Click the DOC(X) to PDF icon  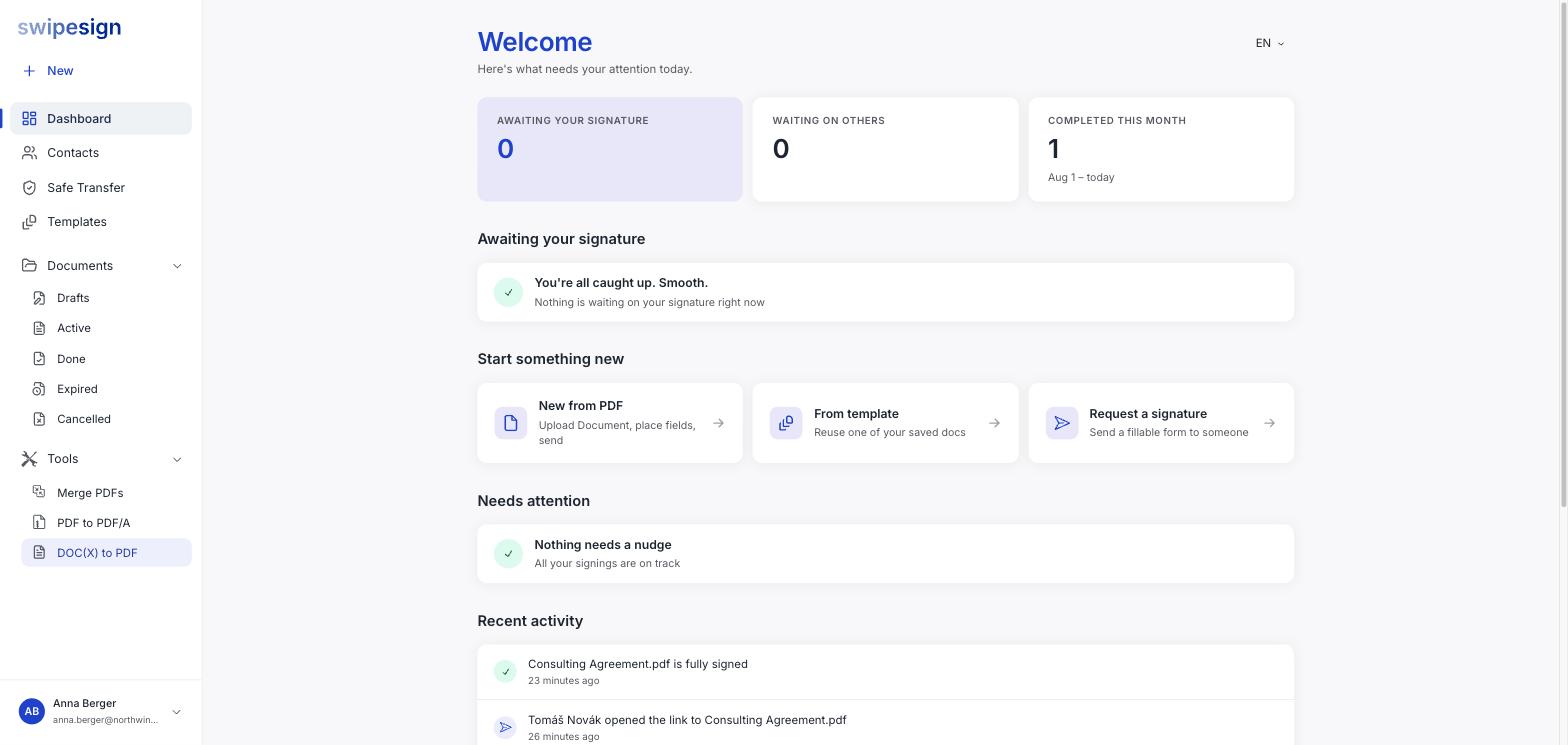coord(39,552)
